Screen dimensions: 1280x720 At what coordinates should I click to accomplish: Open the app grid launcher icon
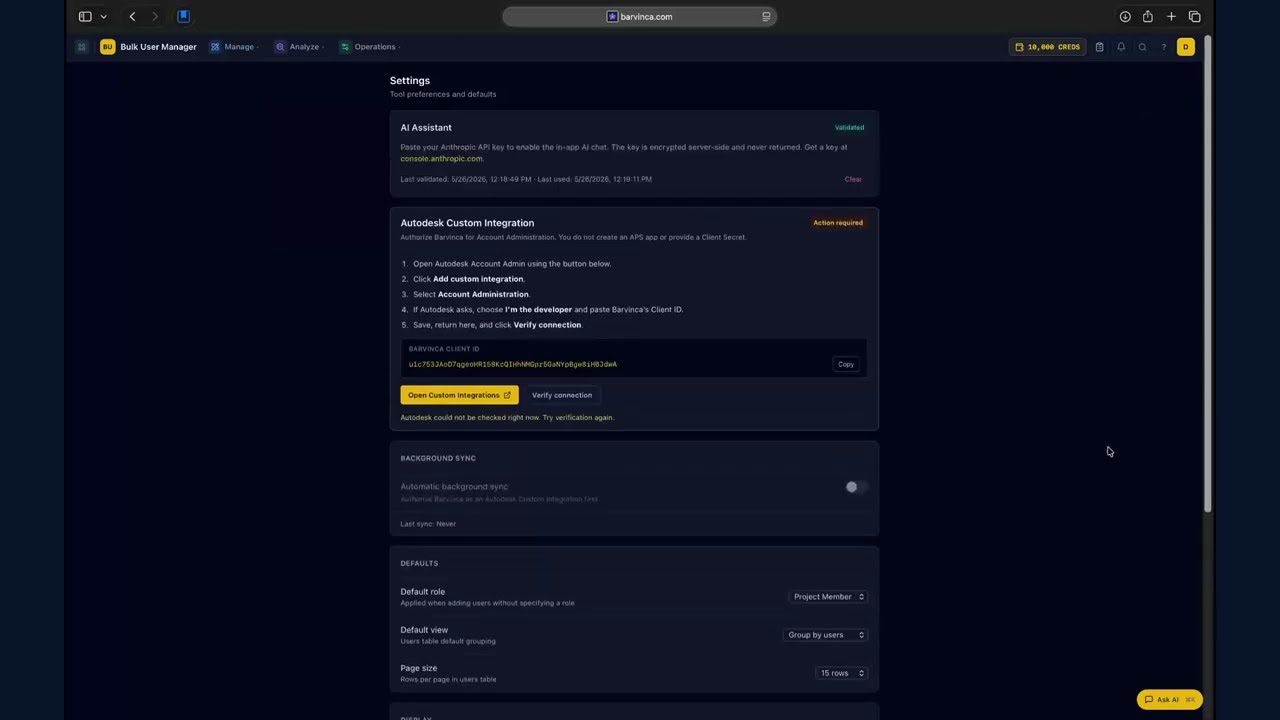[x=82, y=47]
